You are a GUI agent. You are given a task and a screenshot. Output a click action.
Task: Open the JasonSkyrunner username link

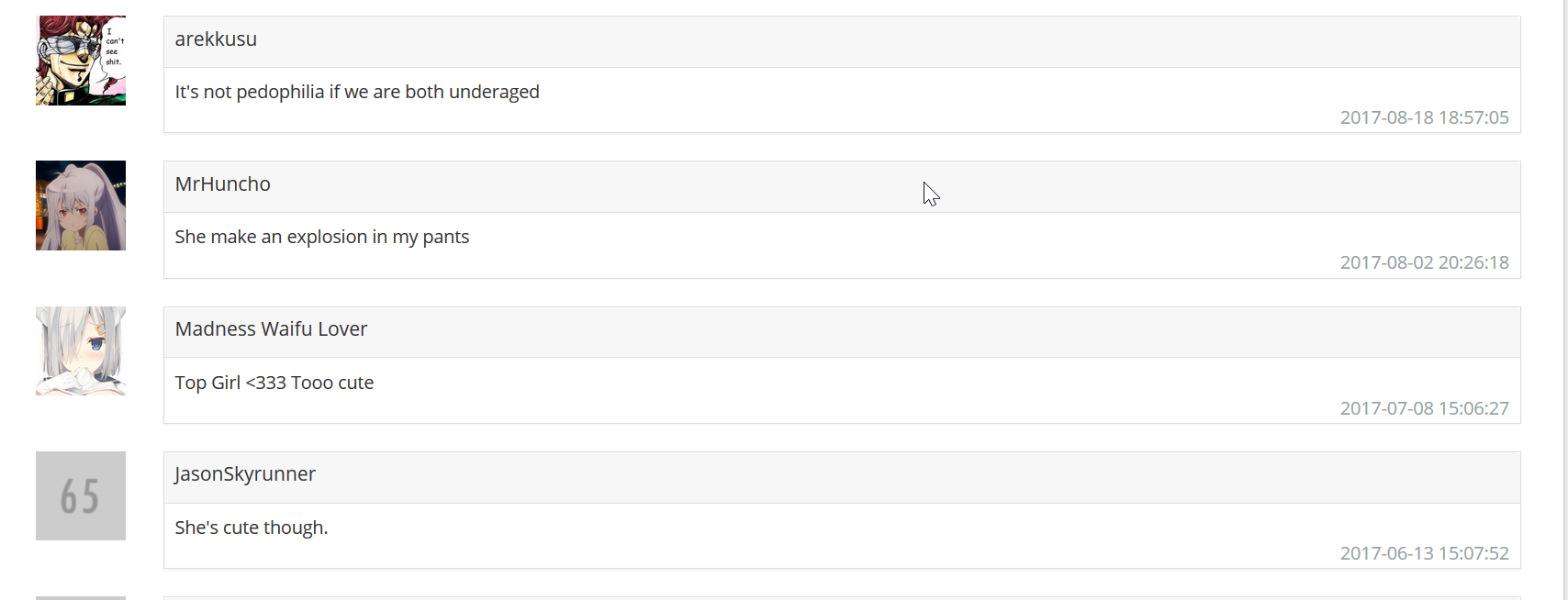pyautogui.click(x=245, y=474)
